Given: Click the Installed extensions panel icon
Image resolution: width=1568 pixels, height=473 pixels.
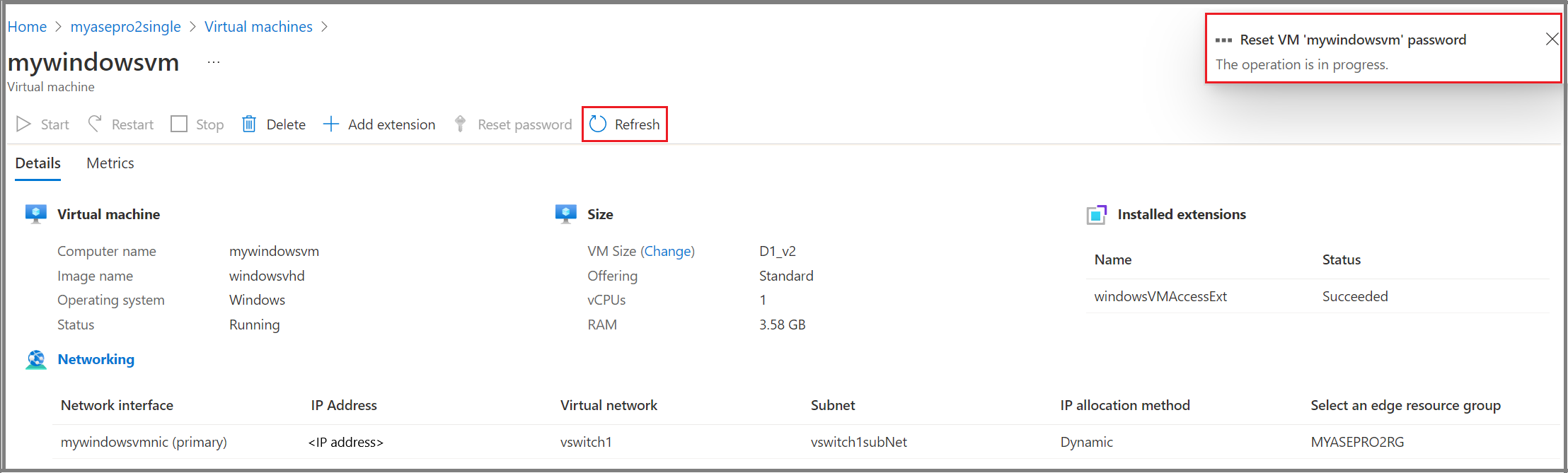Looking at the screenshot, I should [1096, 214].
